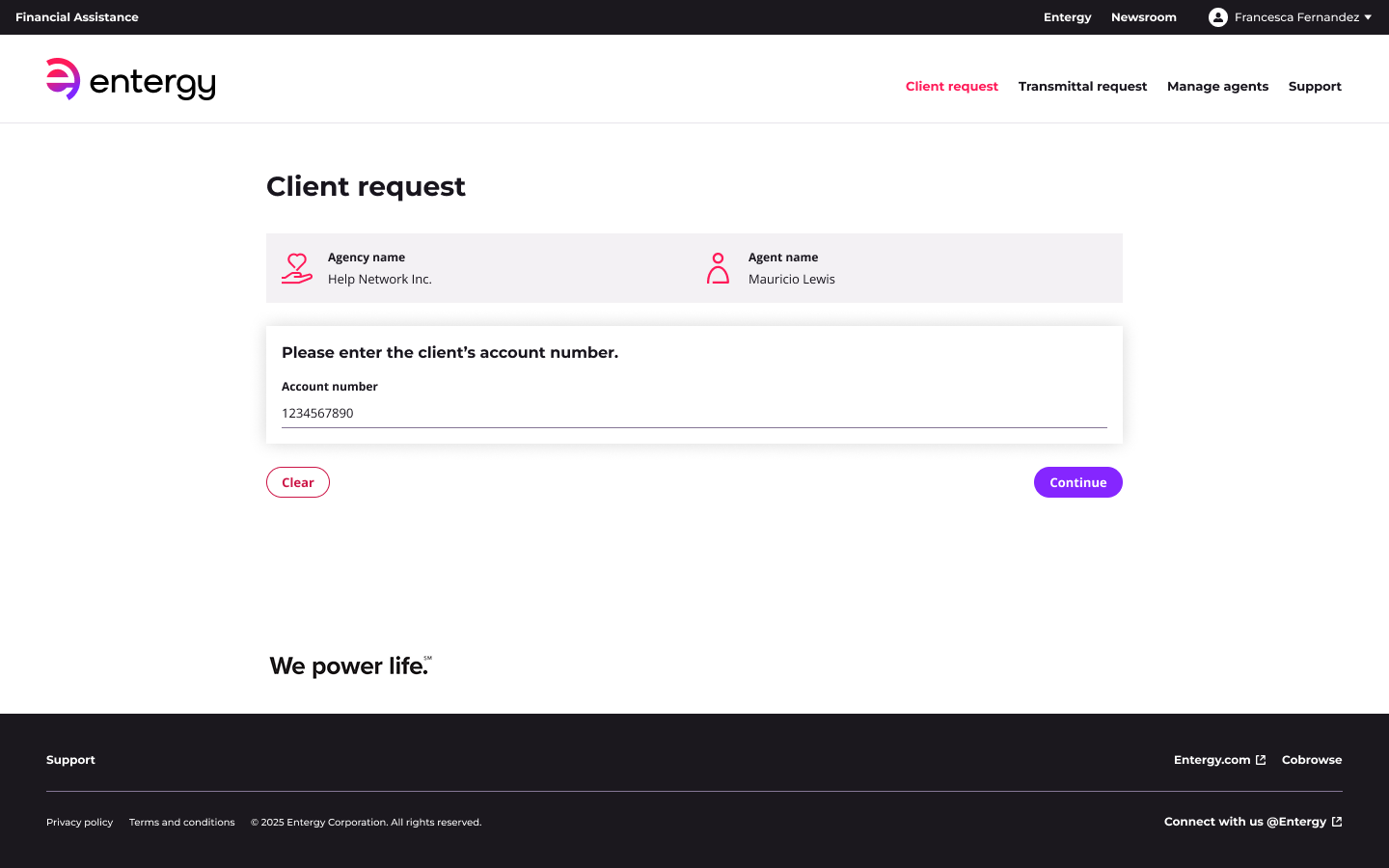Click the Cobrowse link
The image size is (1389, 868).
(x=1312, y=760)
